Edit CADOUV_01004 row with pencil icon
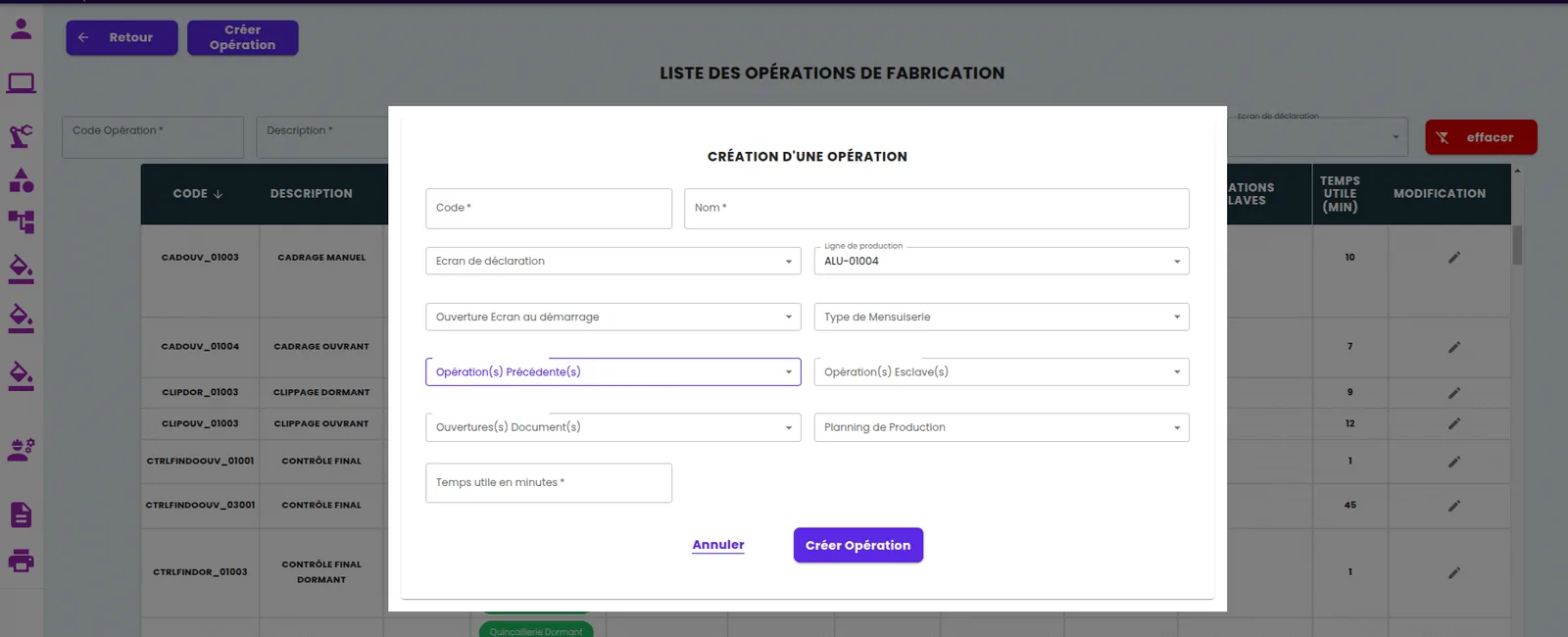Image resolution: width=1568 pixels, height=637 pixels. pos(1454,347)
